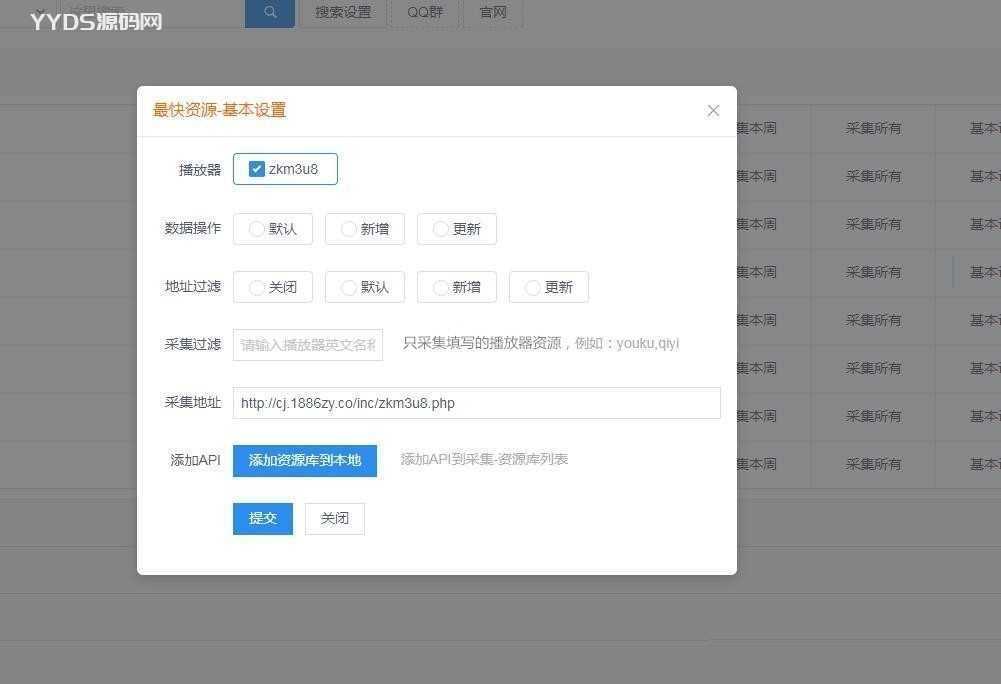
Task: Uncheck the zkm3u8 player checkbox
Action: pyautogui.click(x=257, y=168)
